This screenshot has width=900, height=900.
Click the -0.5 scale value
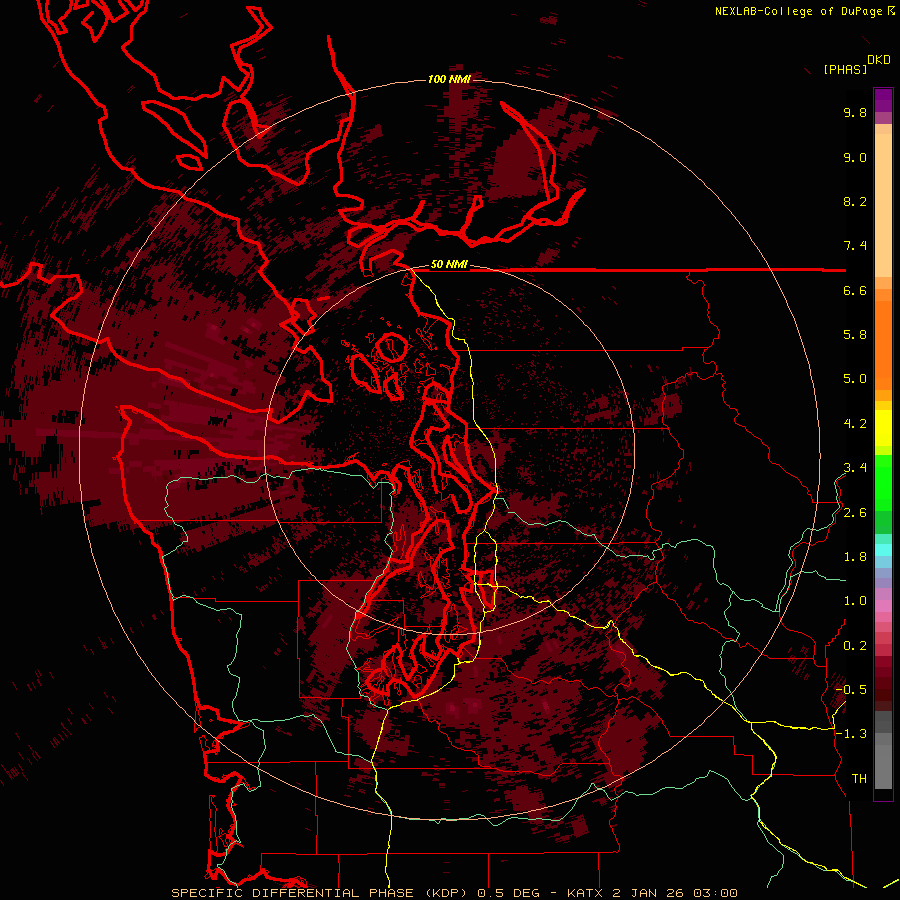coord(851,690)
